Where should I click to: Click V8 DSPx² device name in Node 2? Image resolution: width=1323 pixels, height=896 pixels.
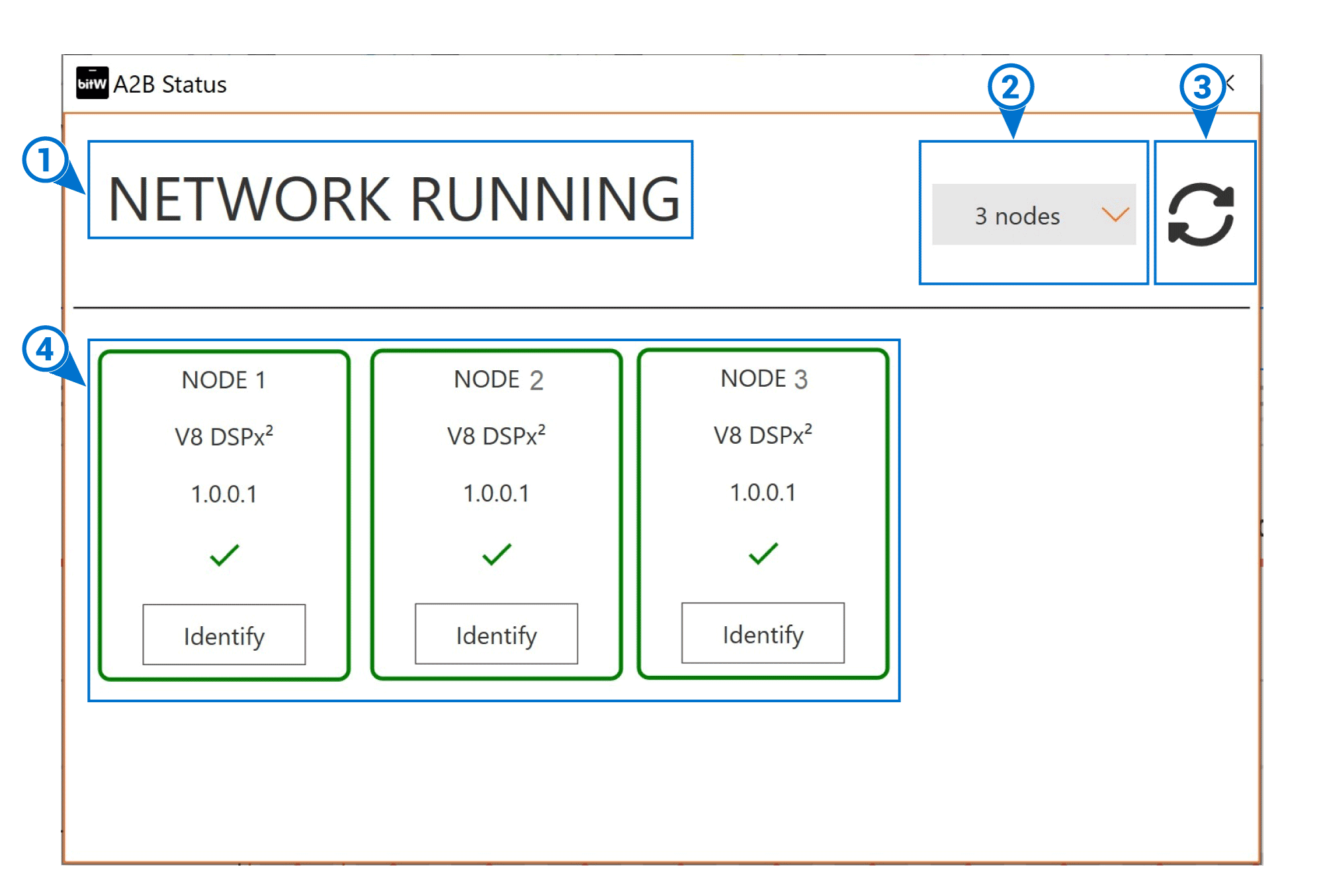[496, 436]
